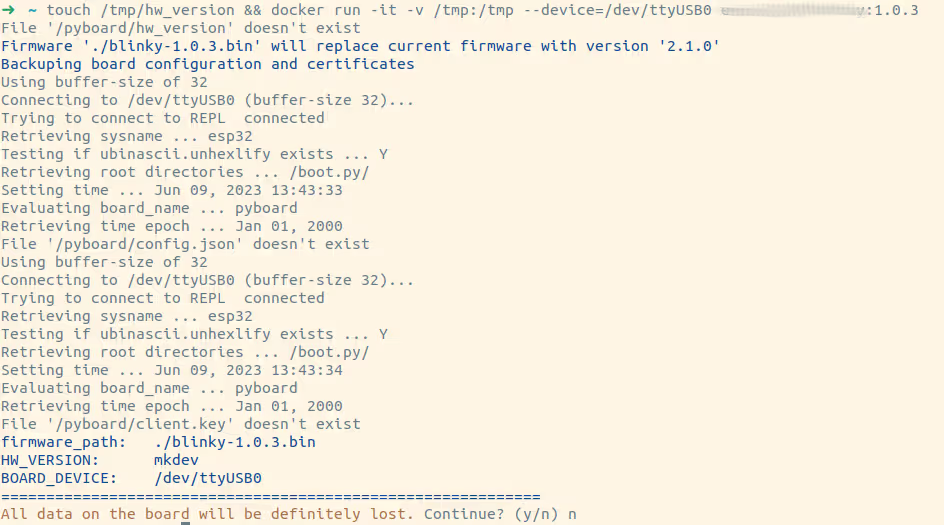Click the green prompt arrow

click(8, 10)
